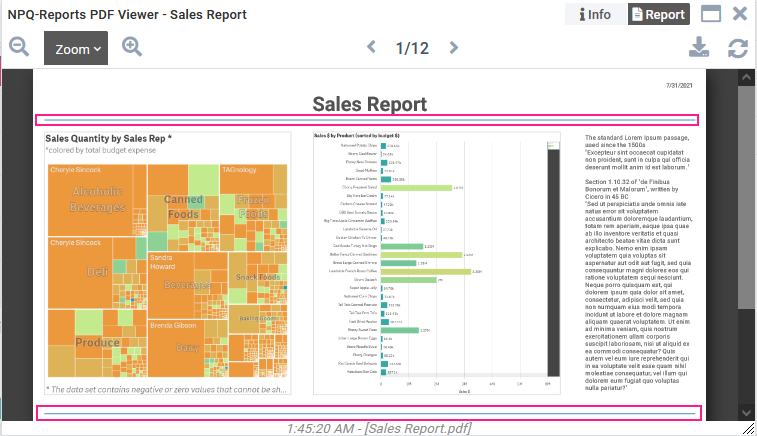Click the window resize grip corner
Viewport: 757px width, 436px height.
[x=749, y=428]
